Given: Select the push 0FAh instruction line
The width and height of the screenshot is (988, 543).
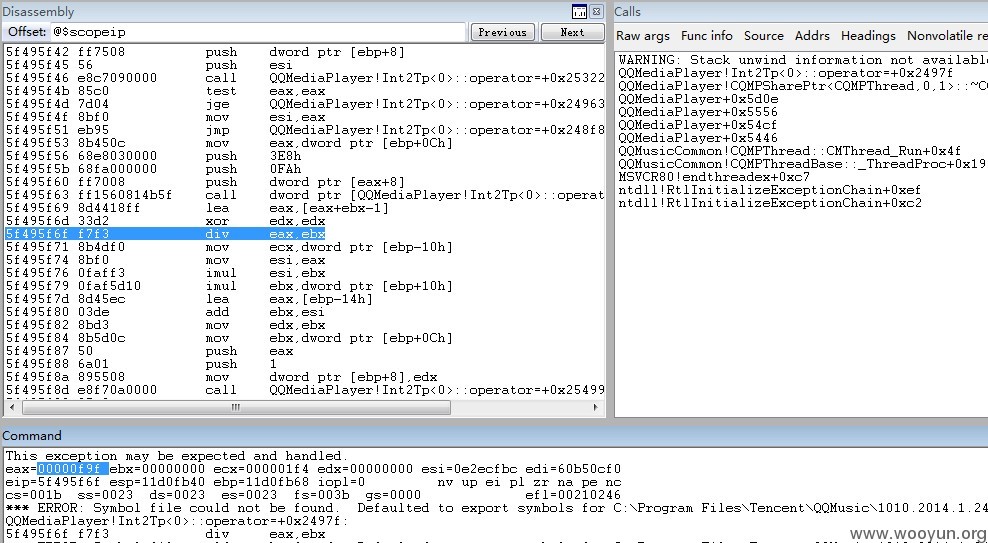Looking at the screenshot, I should pos(153,169).
